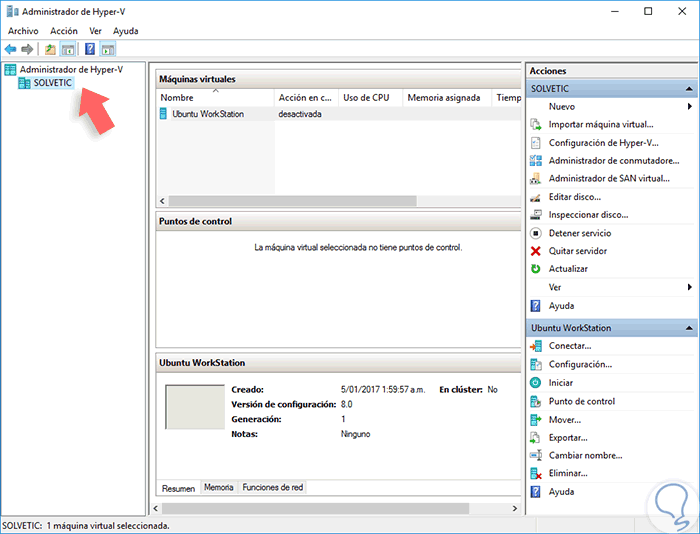Screen dimensions: 700x534
Task: Click the Forward arrow toolbar icon
Action: [x=27, y=49]
